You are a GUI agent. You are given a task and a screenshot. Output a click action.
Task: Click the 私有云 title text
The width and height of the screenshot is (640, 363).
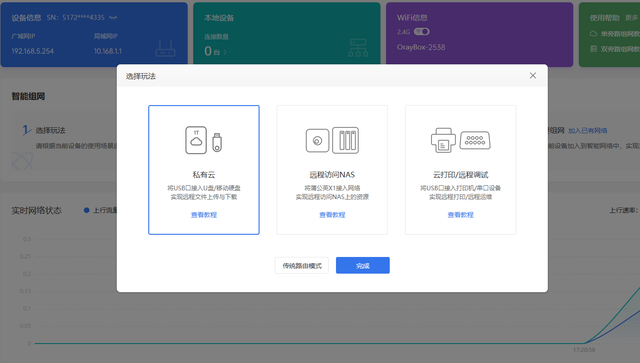(204, 175)
